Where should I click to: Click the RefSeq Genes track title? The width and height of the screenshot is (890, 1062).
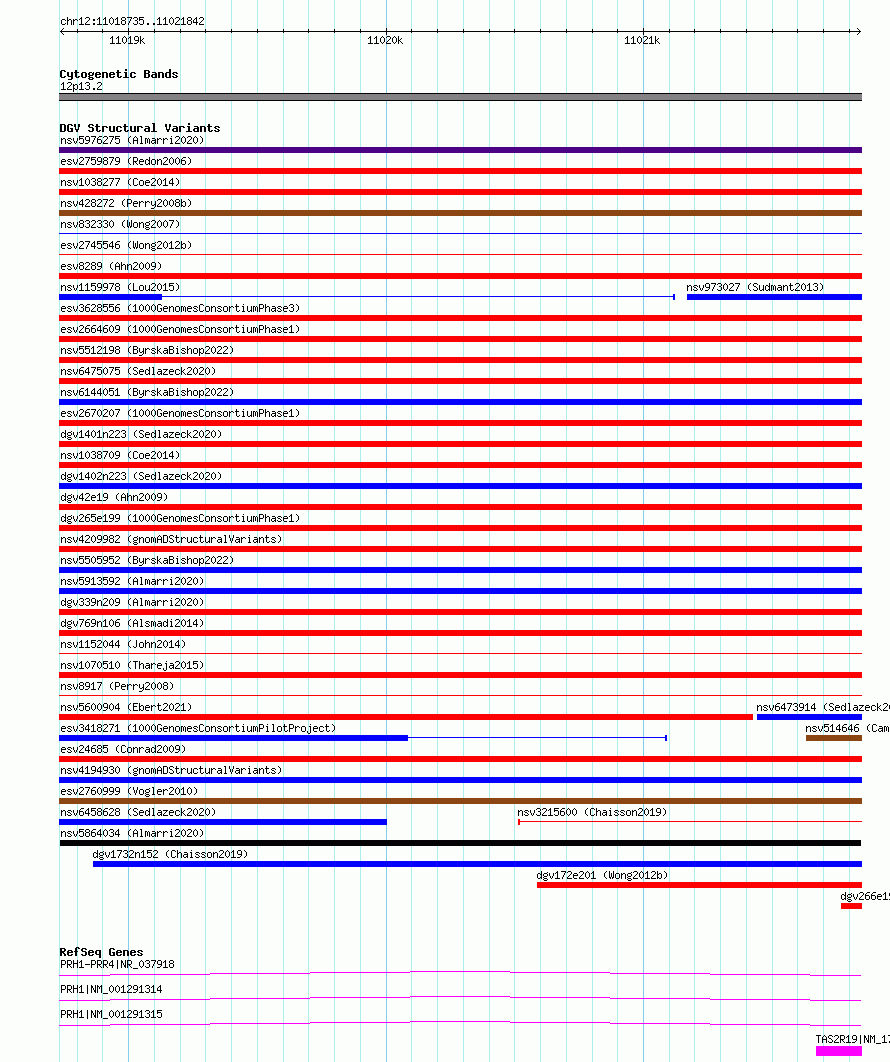[x=101, y=952]
